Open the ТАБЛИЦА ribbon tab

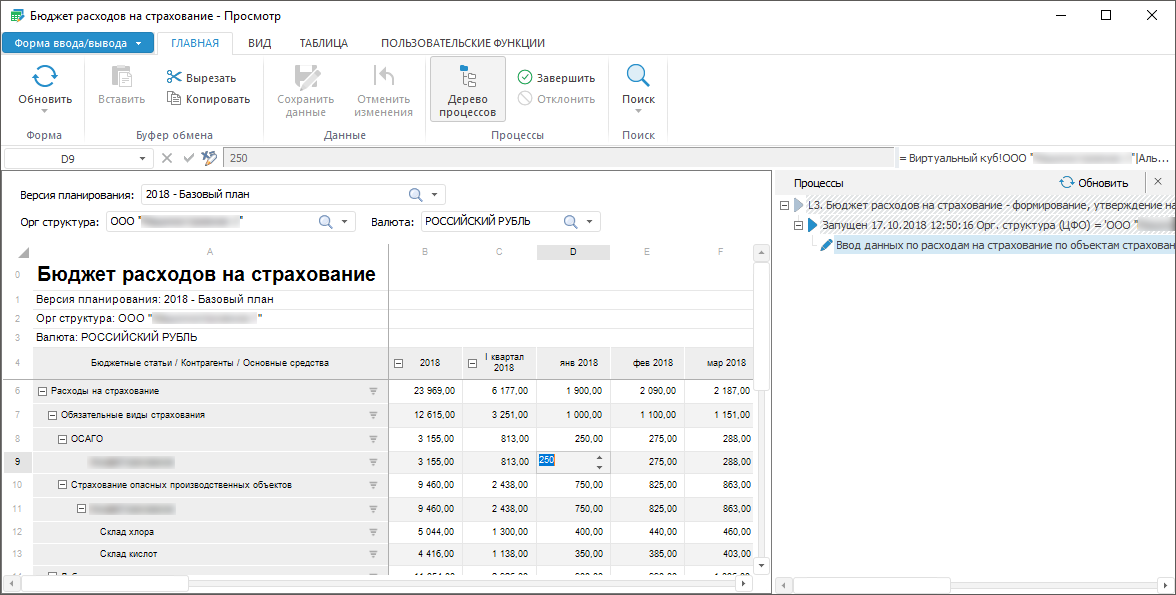(324, 43)
